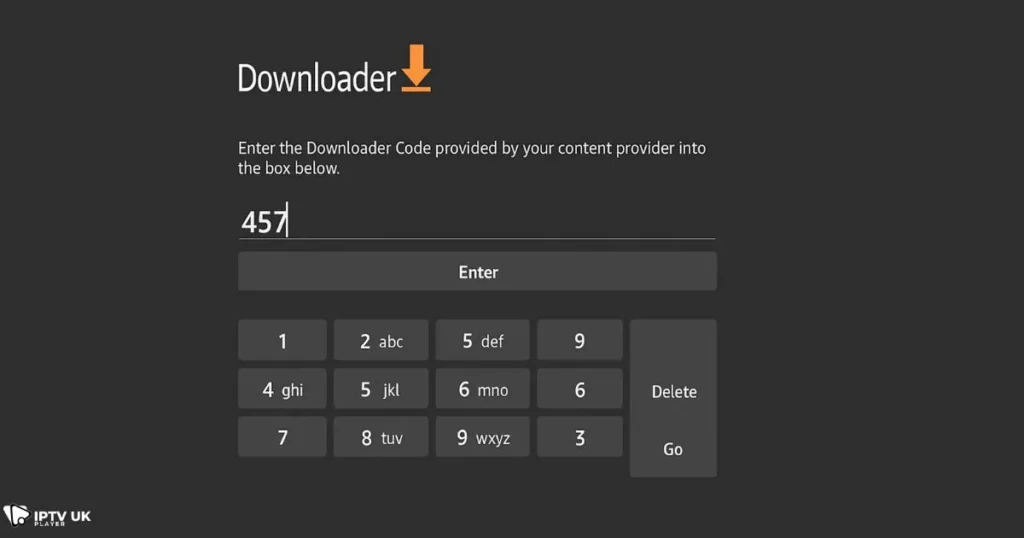
Task: Tap the 3 key on the keypad
Action: click(579, 437)
